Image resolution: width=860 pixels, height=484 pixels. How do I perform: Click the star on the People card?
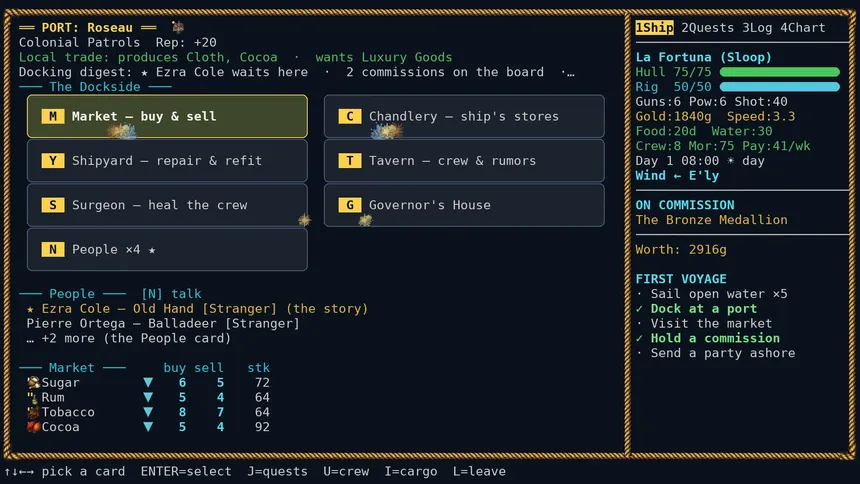pyautogui.click(x=152, y=250)
